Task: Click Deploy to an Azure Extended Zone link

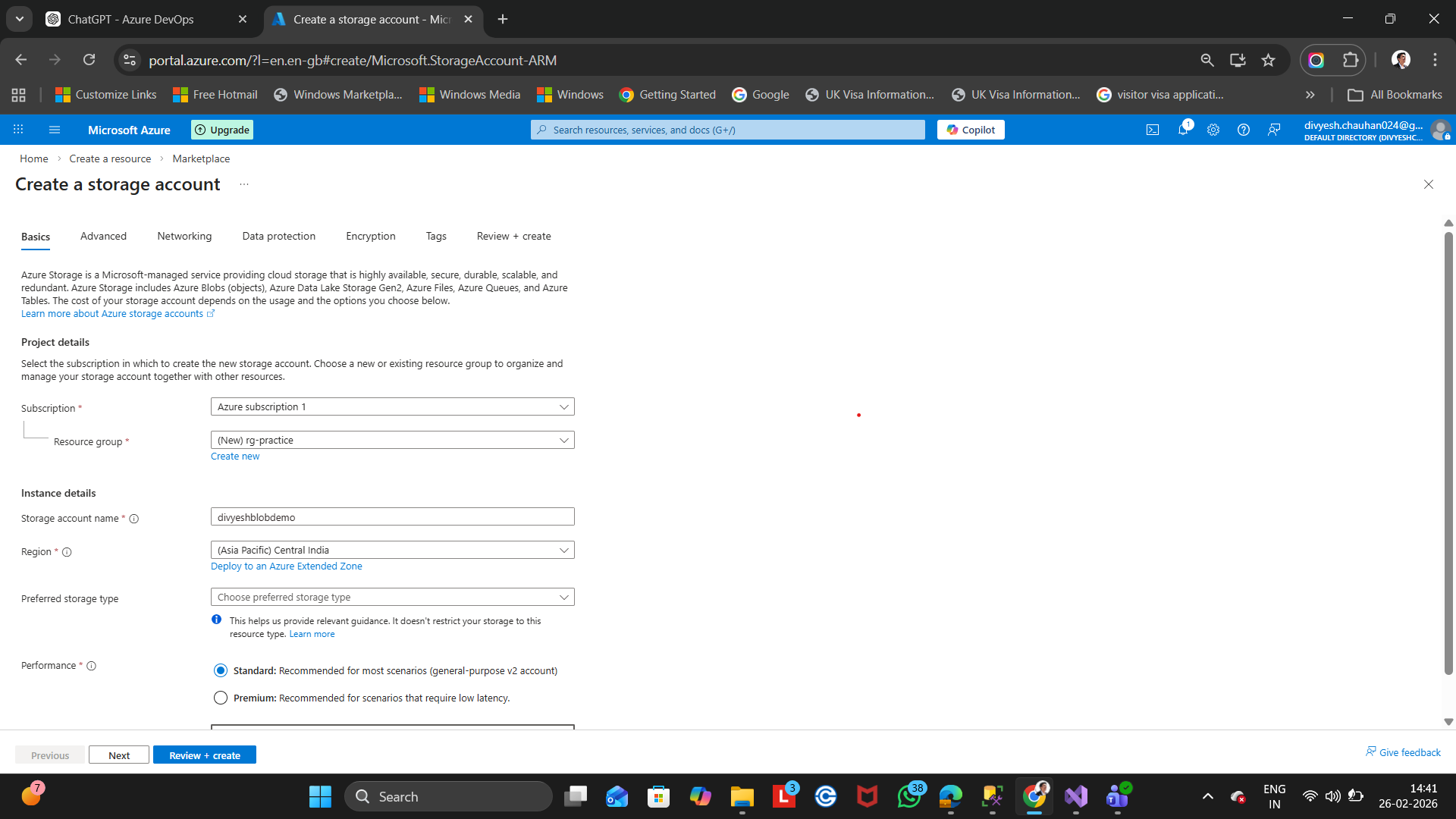Action: tap(286, 566)
